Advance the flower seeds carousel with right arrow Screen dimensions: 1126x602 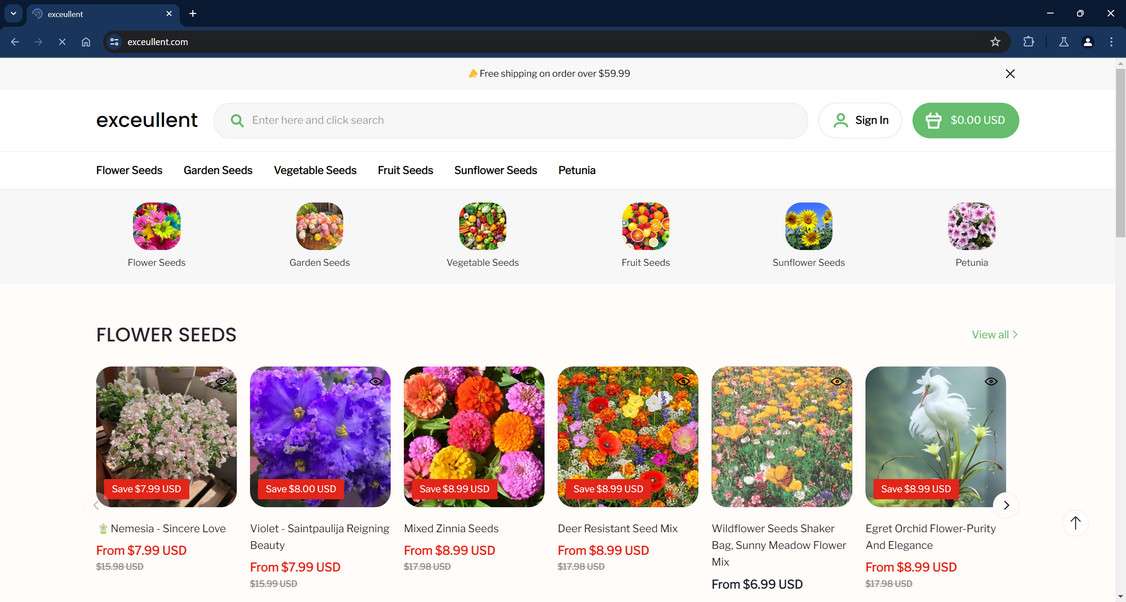(1006, 505)
